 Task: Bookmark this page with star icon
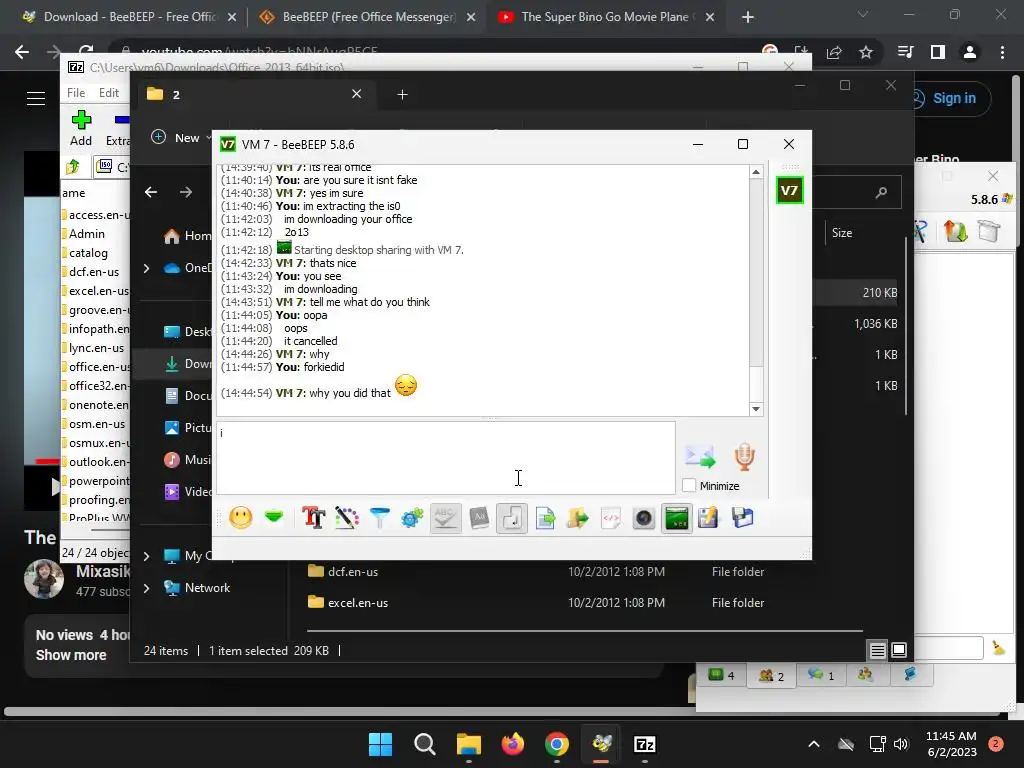[866, 52]
